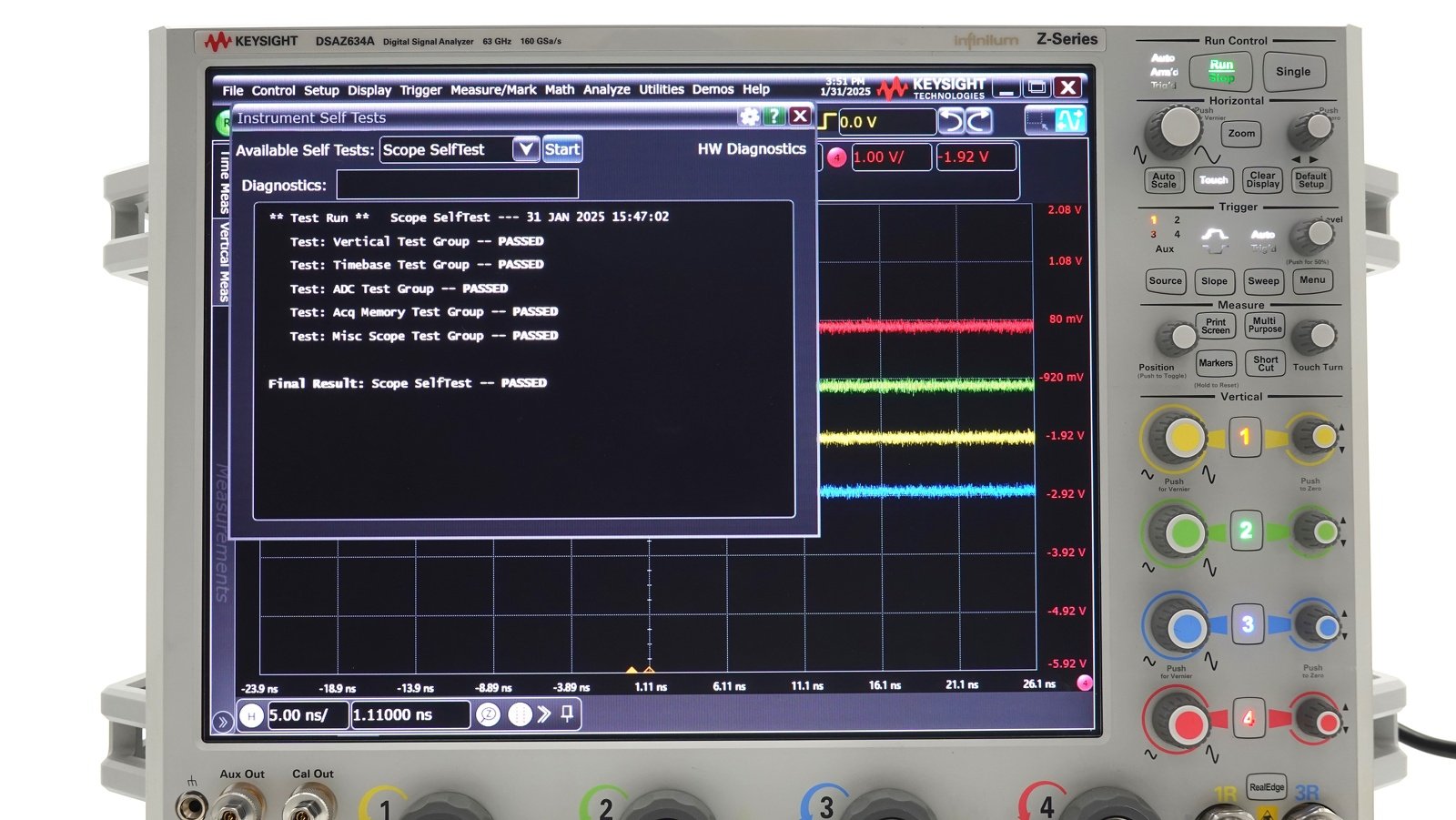Open the Time Meas side tab
This screenshot has width=1456, height=820.
click(224, 182)
